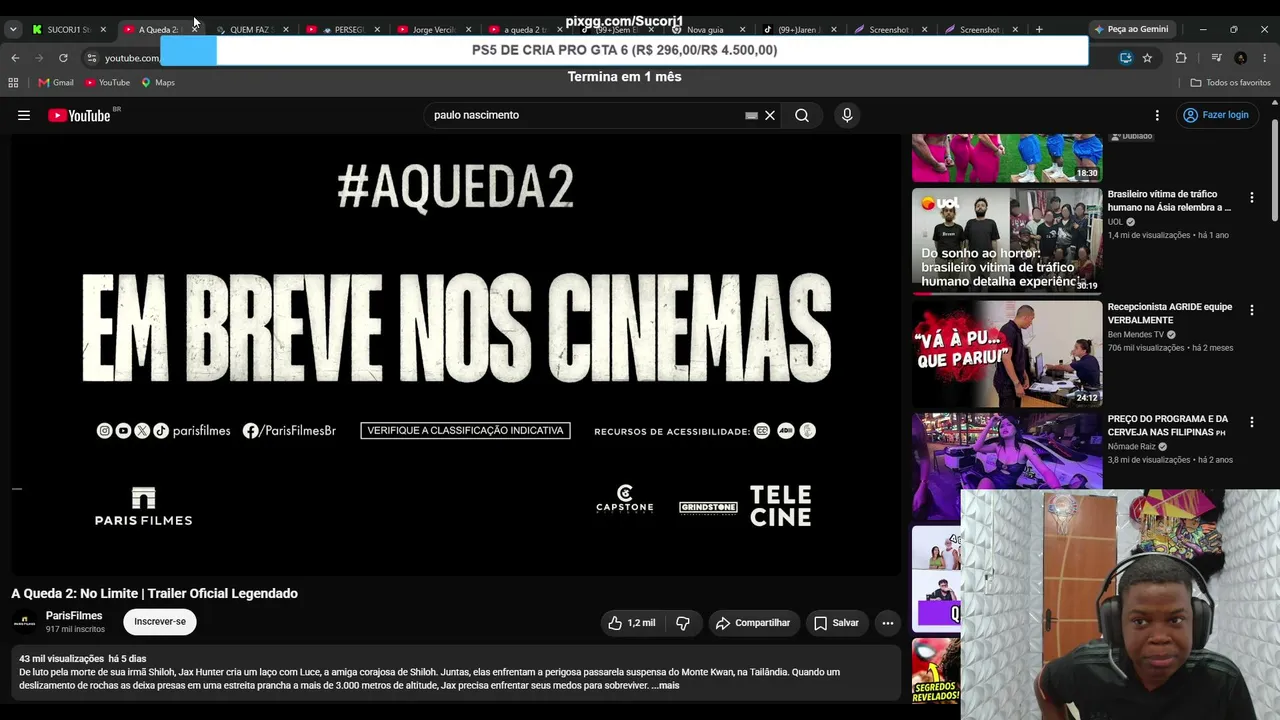The height and width of the screenshot is (720, 1280).
Task: Click the page vertical scrollbar
Action: [x=1274, y=170]
